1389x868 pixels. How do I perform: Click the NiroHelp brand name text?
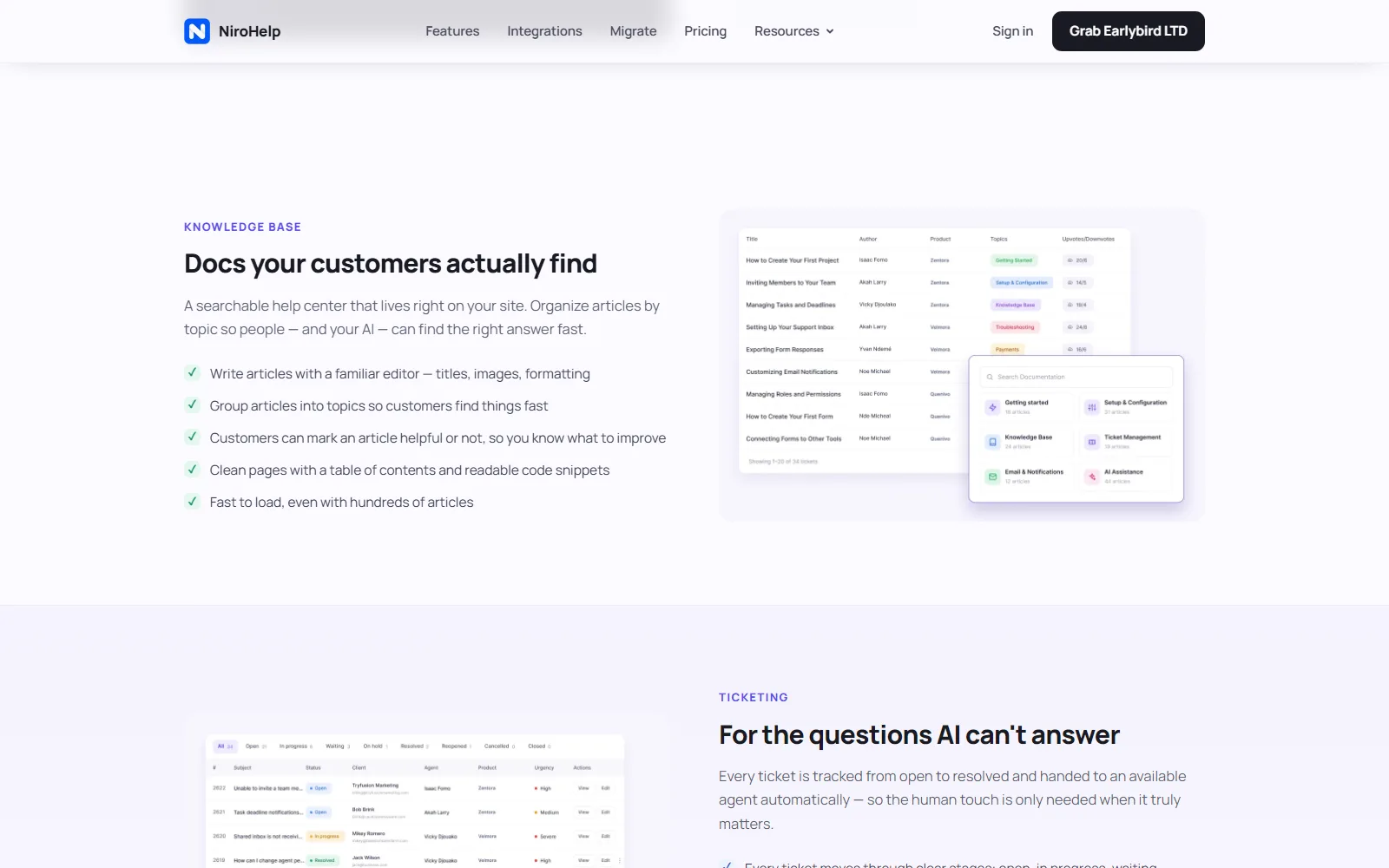[x=249, y=31]
